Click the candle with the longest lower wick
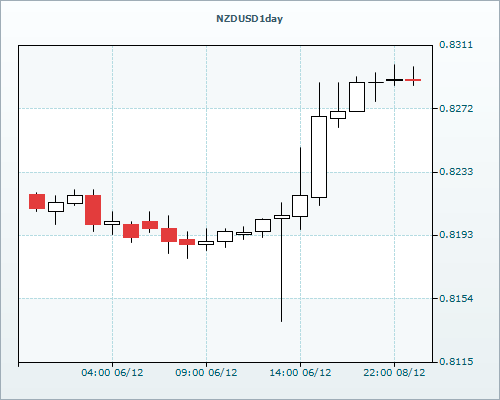This screenshot has width=500, height=400. 282,262
